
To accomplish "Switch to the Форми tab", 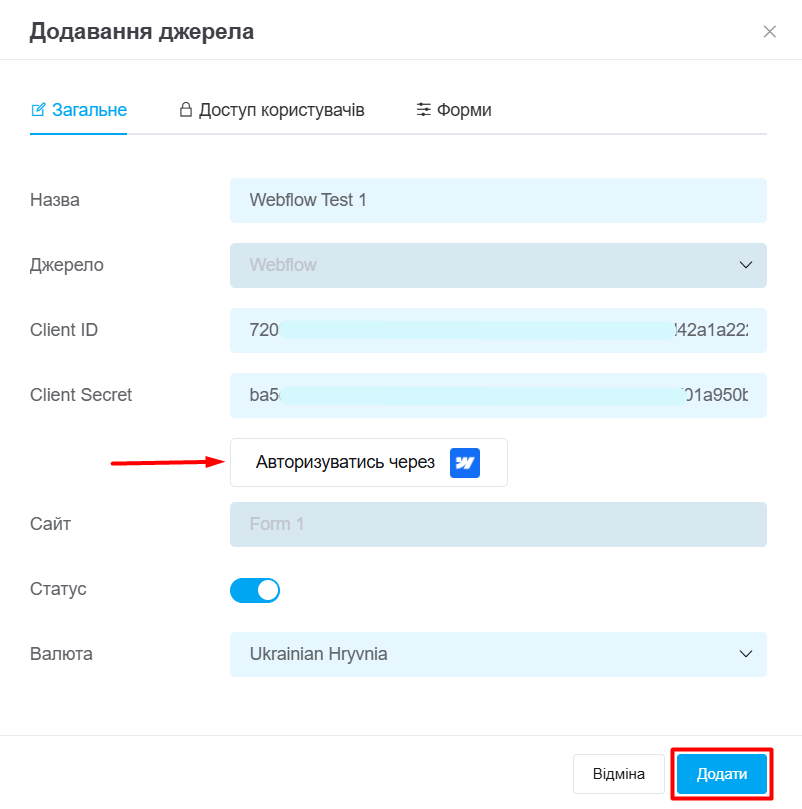I will click(x=464, y=110).
